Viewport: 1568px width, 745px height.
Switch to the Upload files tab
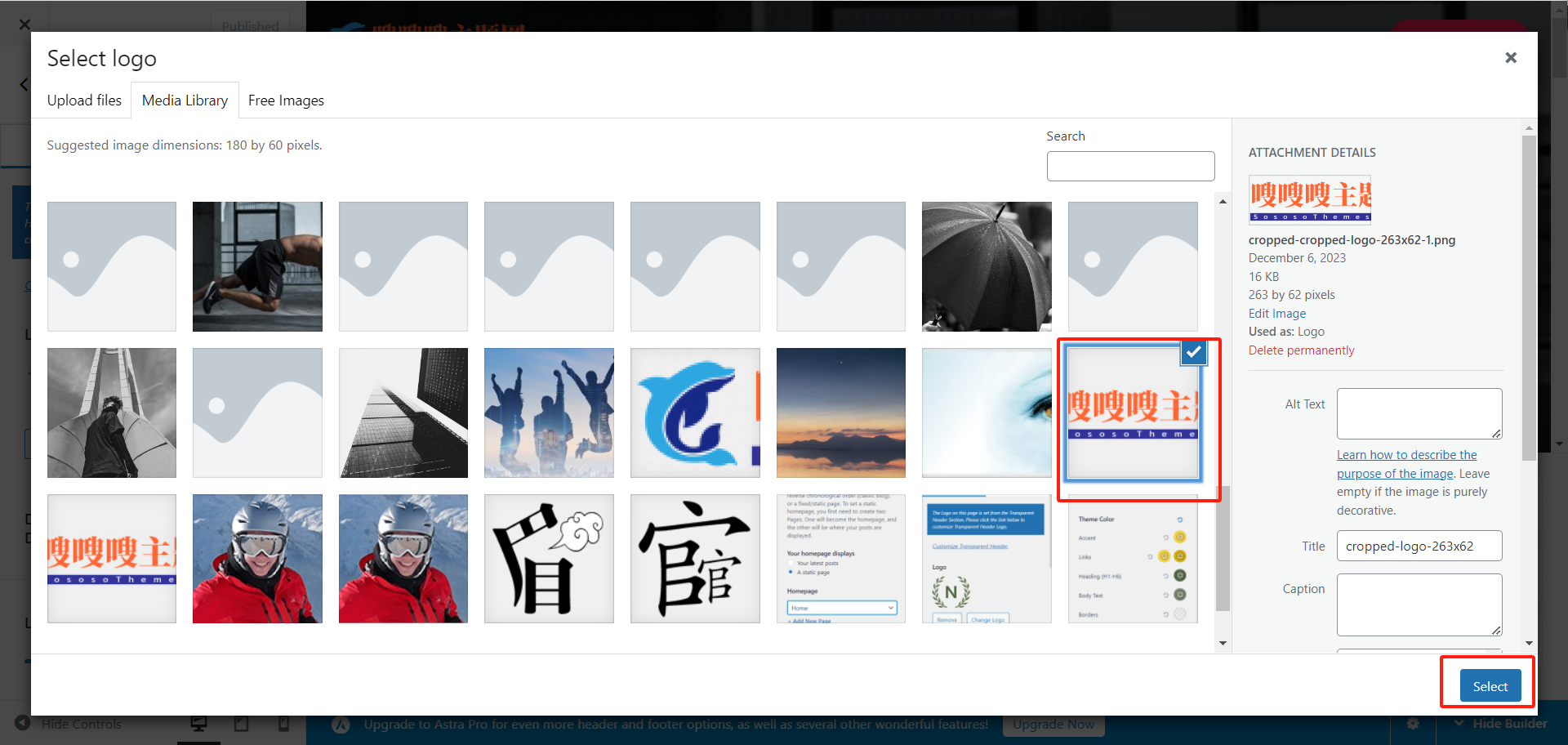coord(84,100)
